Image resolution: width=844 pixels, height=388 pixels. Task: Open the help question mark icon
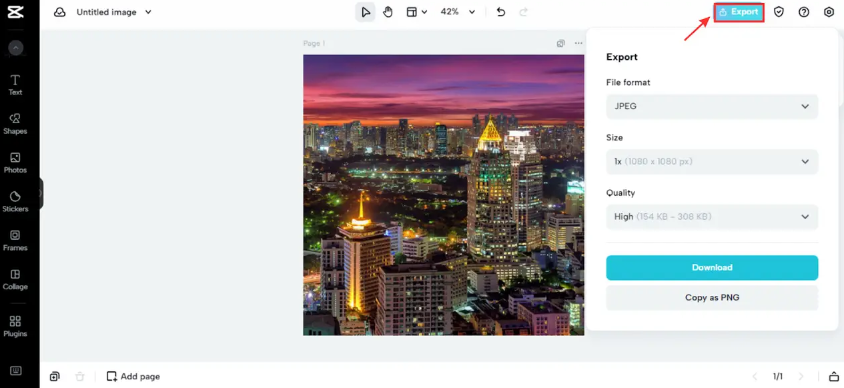point(804,12)
